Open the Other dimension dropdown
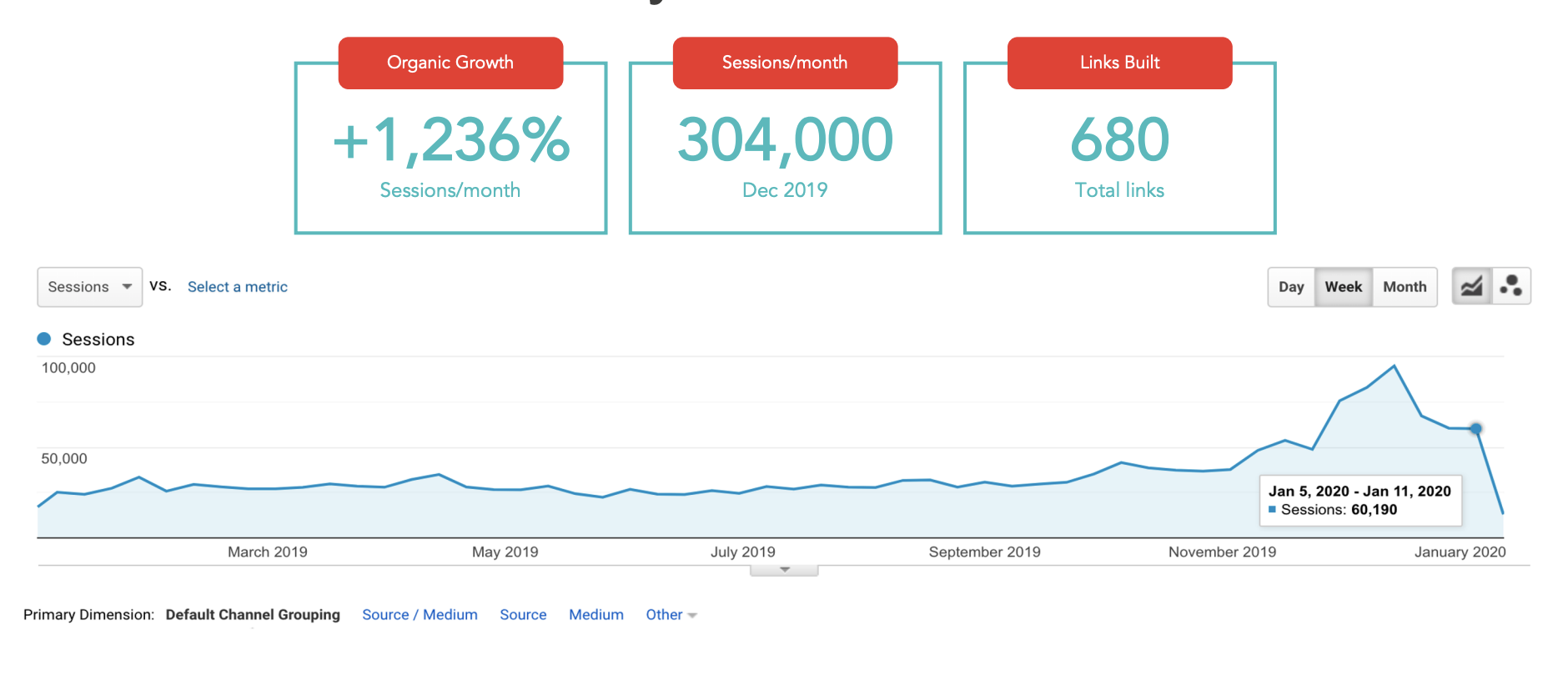 click(671, 615)
